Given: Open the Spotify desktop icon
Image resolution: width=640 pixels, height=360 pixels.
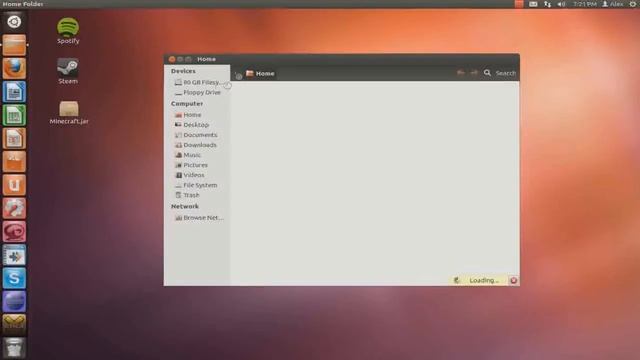Looking at the screenshot, I should 68,31.
